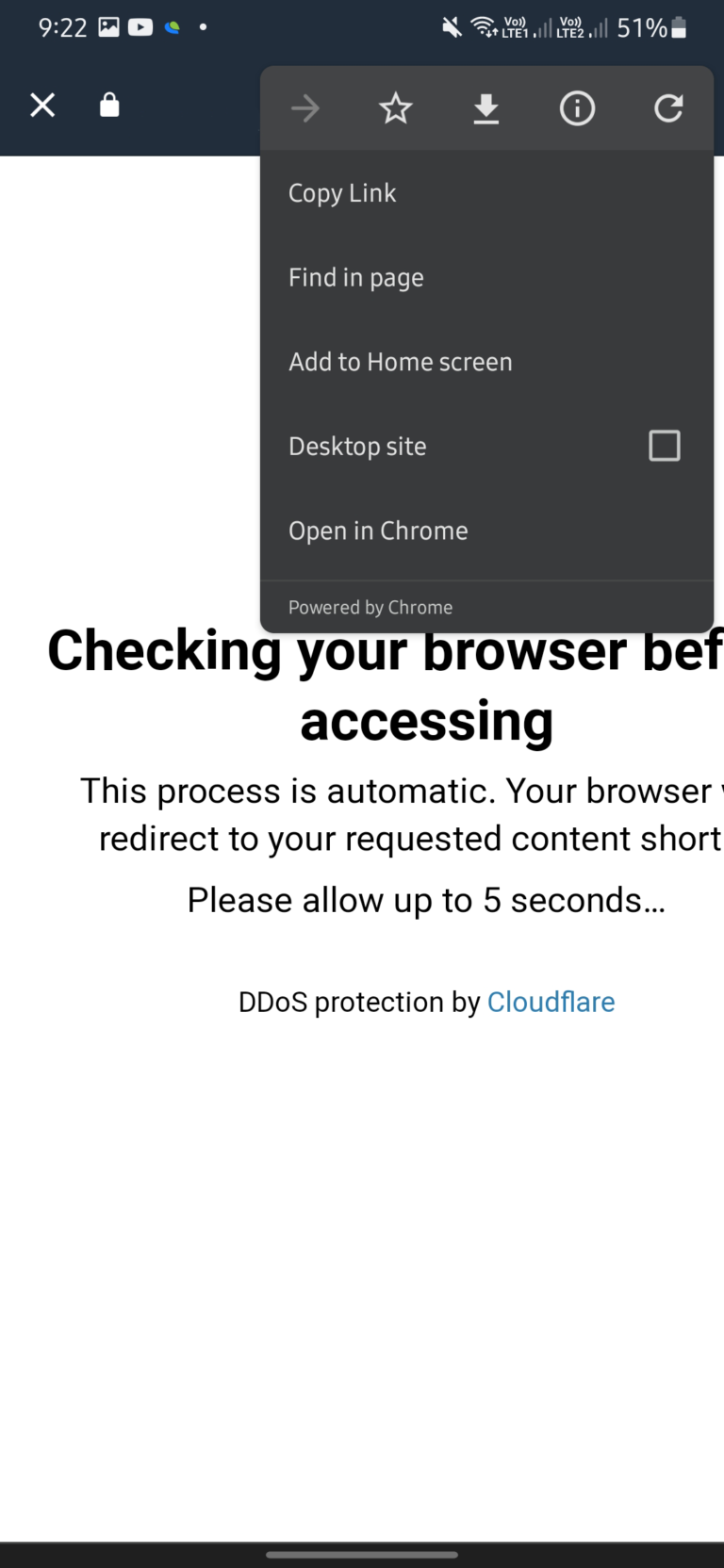Choose Find in page option
Screen dimensions: 724x1568
pos(355,277)
